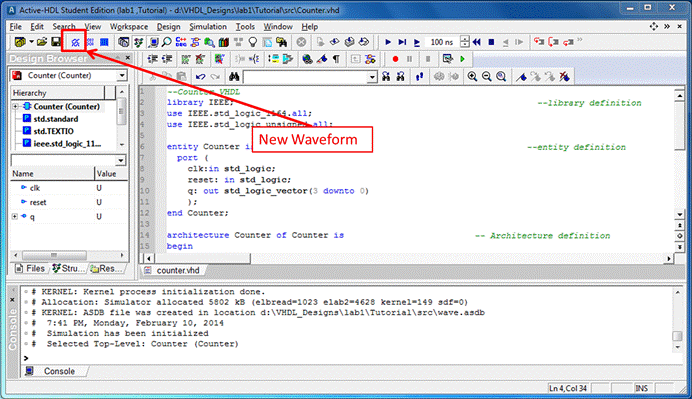Click the small green play arrow icon
692x399 pixels.
[x=463, y=59]
